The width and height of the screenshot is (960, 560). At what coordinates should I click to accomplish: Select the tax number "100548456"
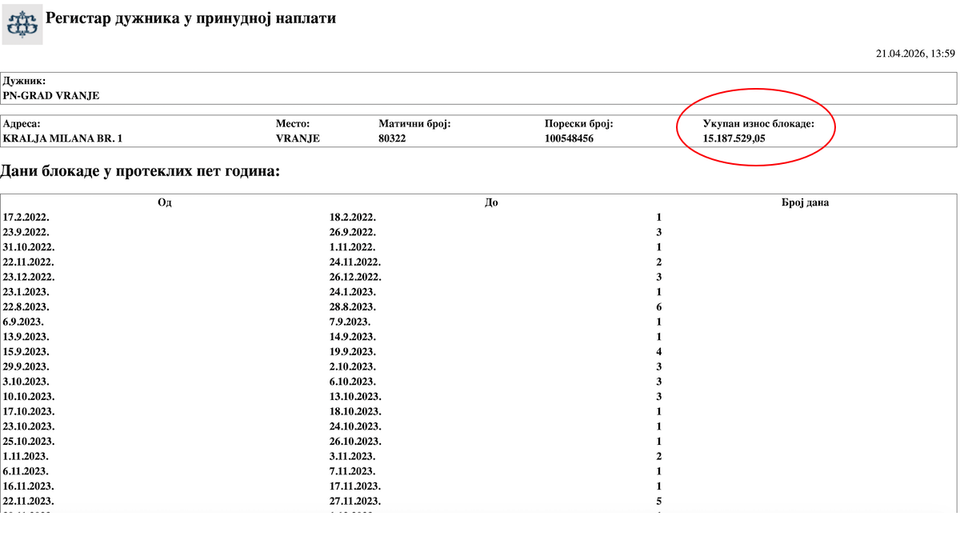(x=569, y=138)
